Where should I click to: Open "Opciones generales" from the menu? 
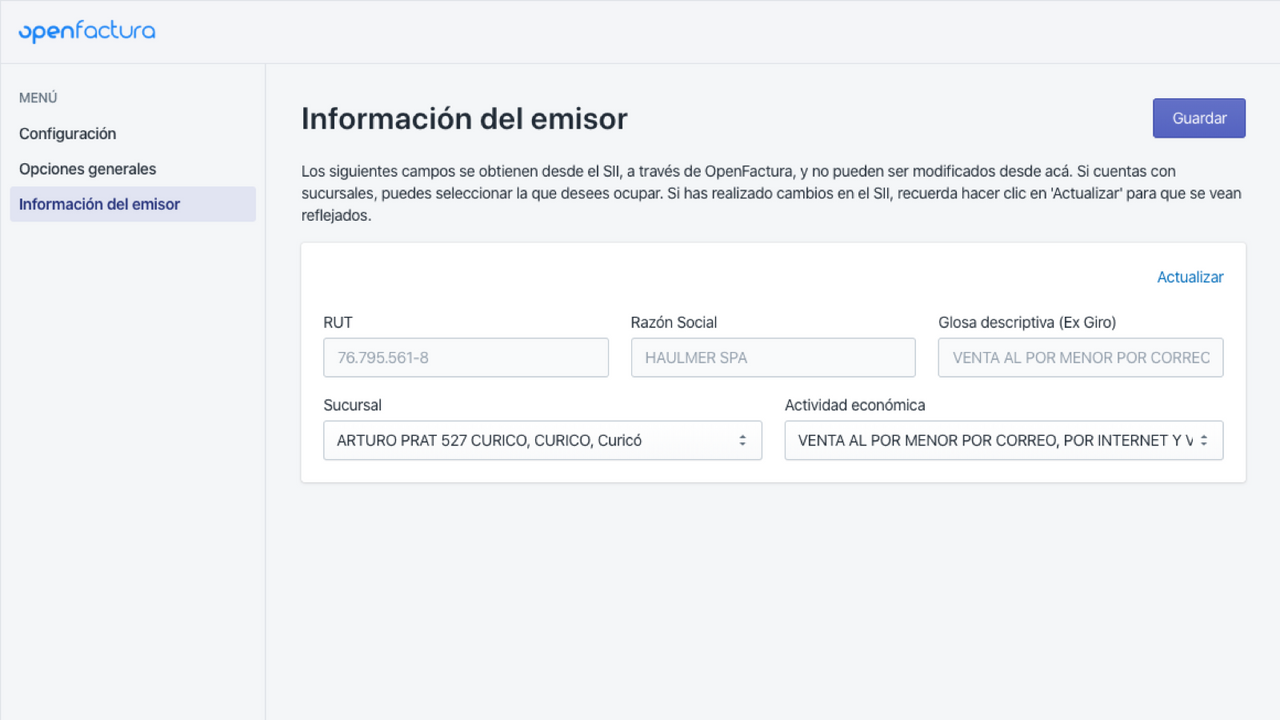pos(87,168)
